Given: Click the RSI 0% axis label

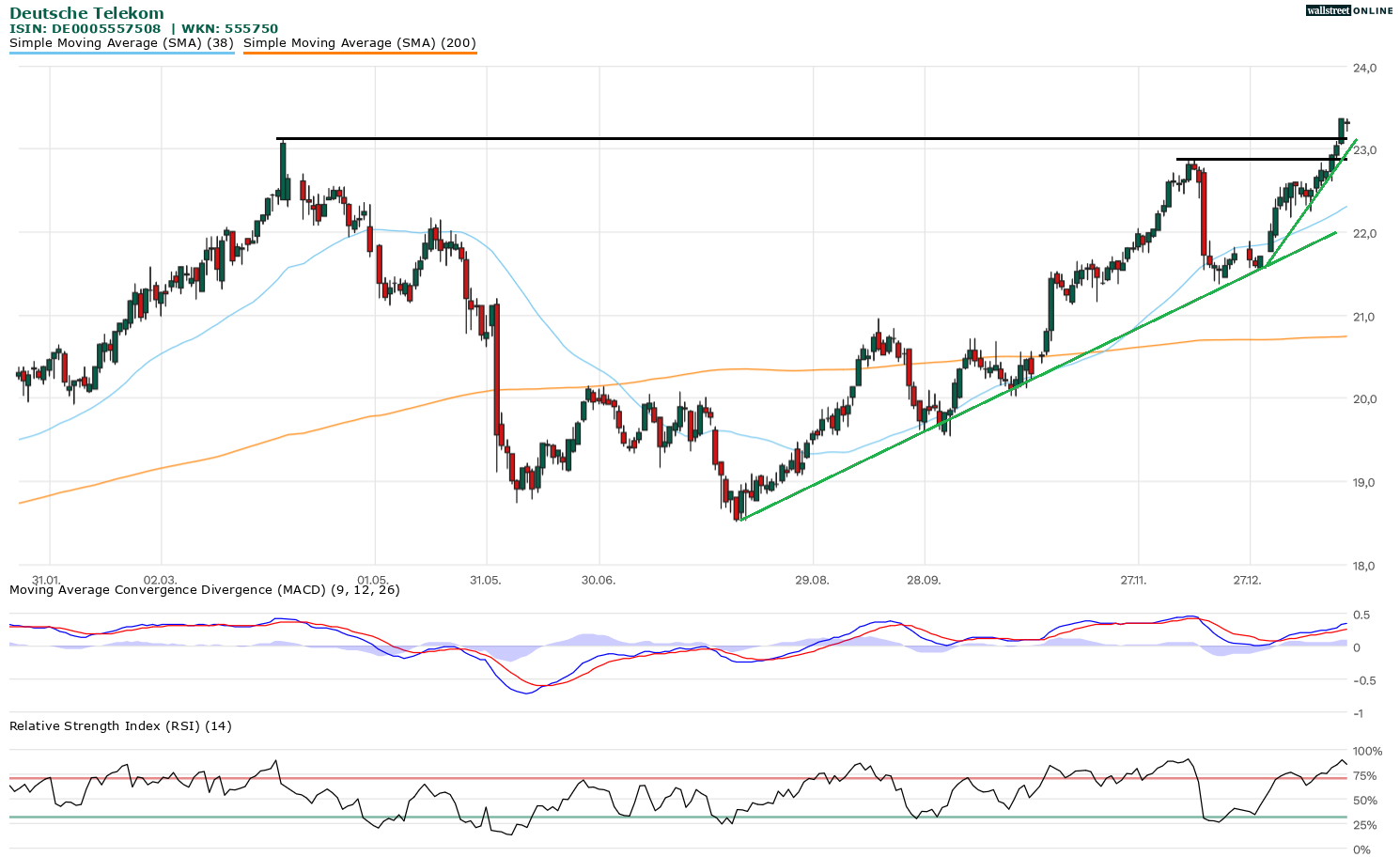Looking at the screenshot, I should point(1361,850).
